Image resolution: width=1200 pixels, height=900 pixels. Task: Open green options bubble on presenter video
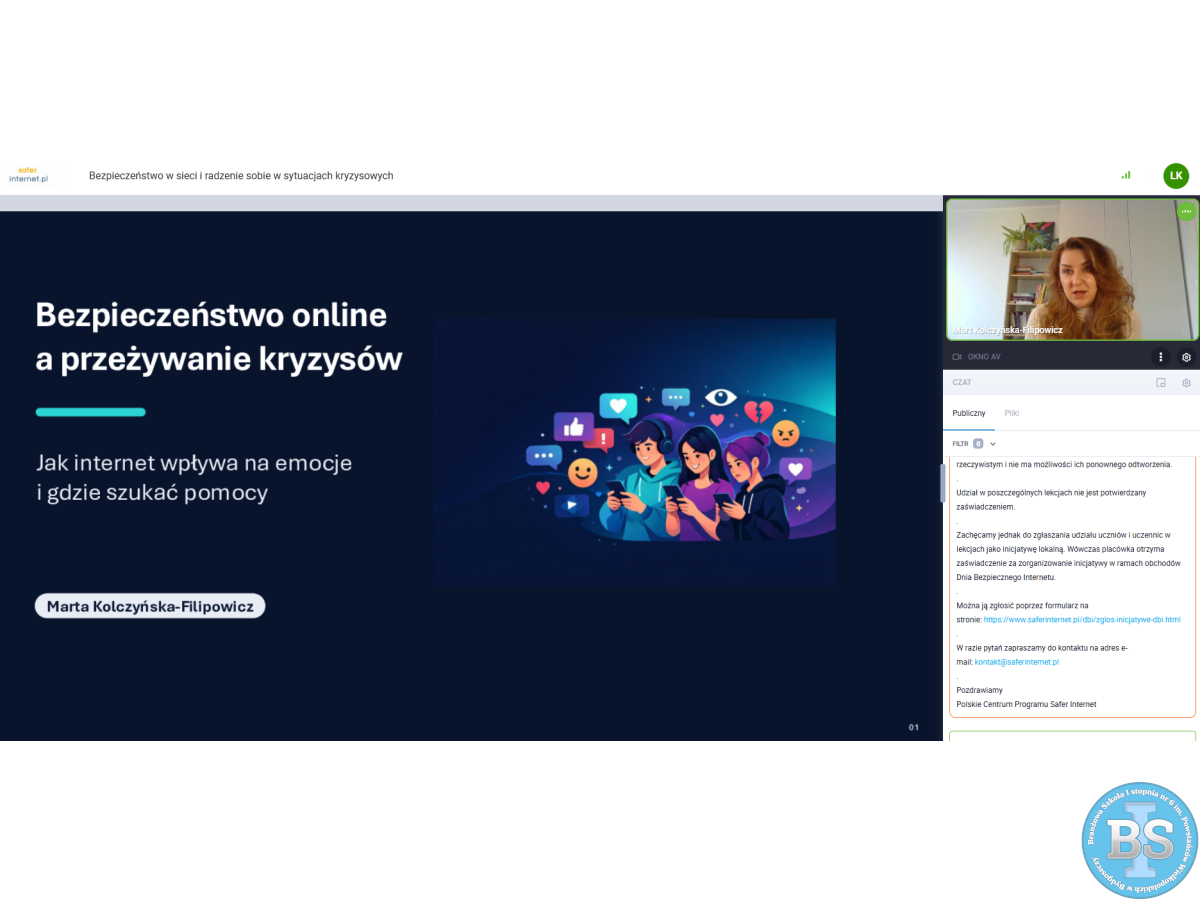(1186, 211)
